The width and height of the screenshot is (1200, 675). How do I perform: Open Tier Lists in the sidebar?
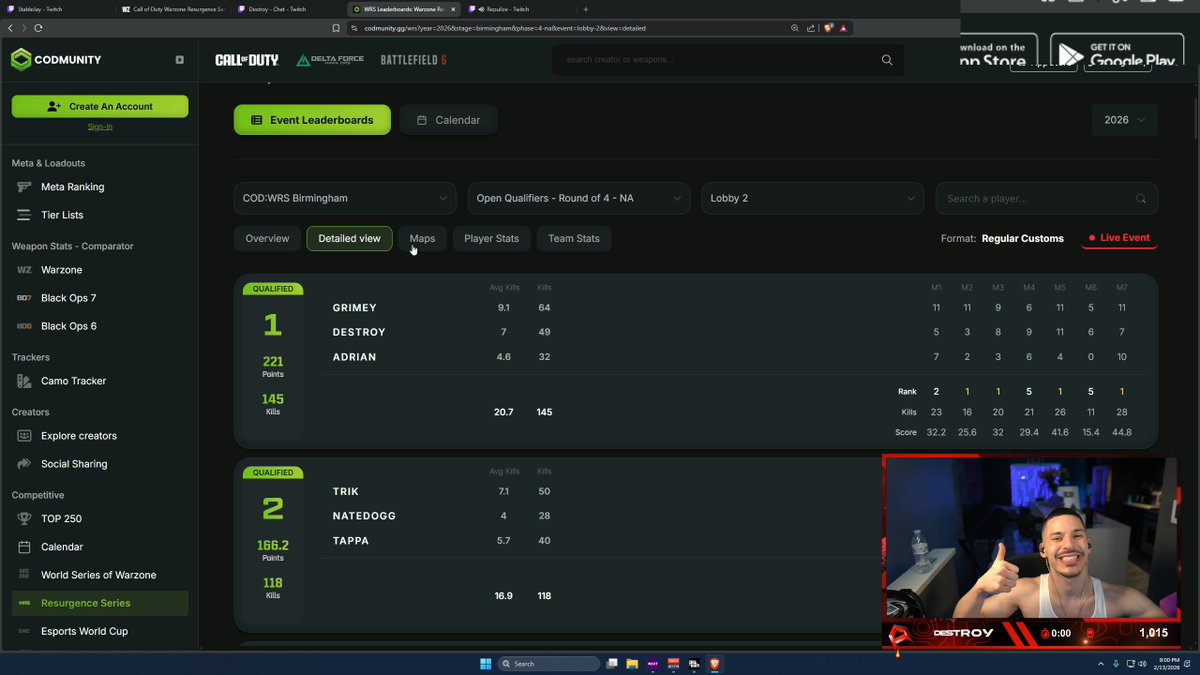pyautogui.click(x=62, y=215)
